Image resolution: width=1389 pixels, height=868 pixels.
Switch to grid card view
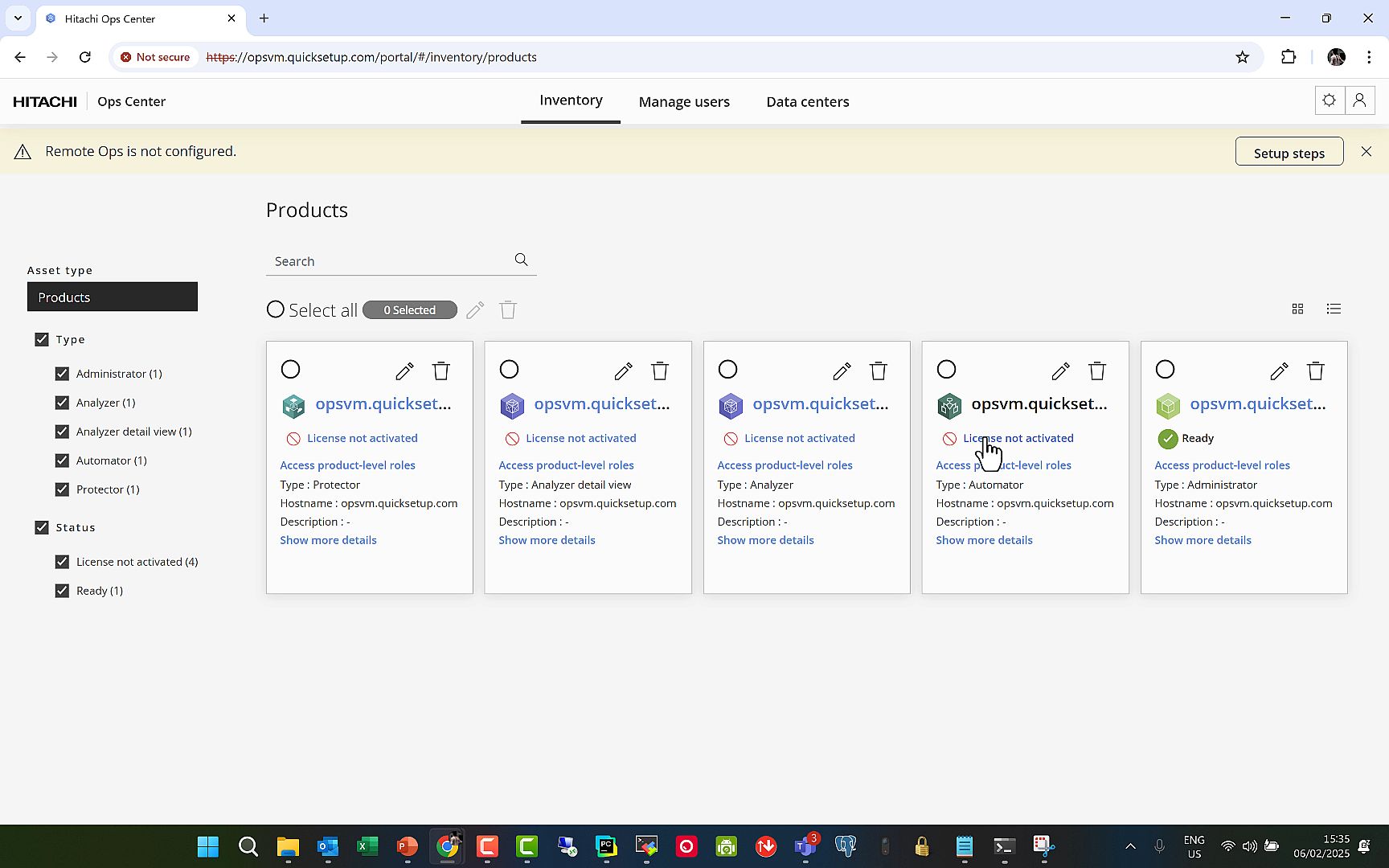[x=1297, y=309]
